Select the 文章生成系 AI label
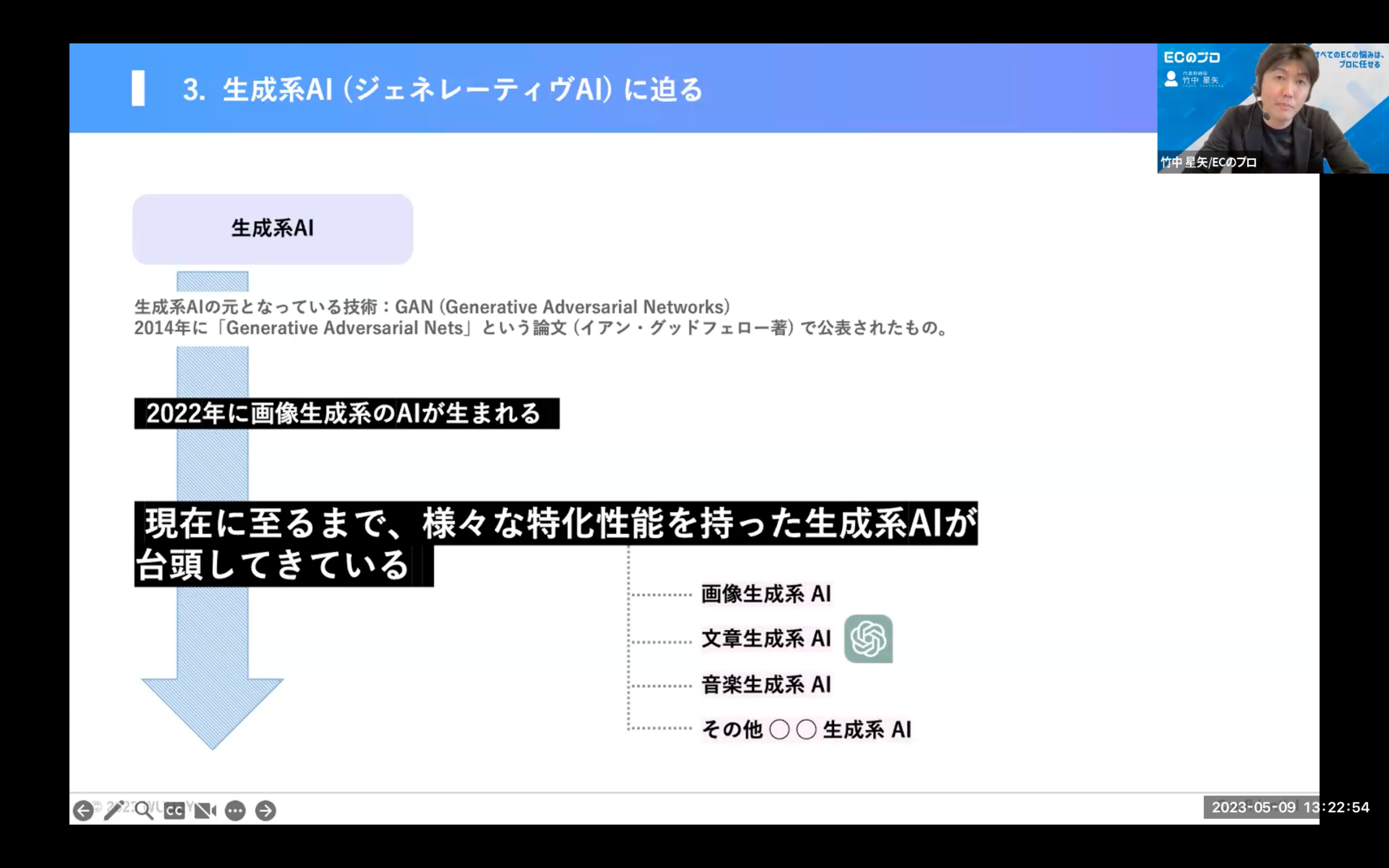 point(766,639)
